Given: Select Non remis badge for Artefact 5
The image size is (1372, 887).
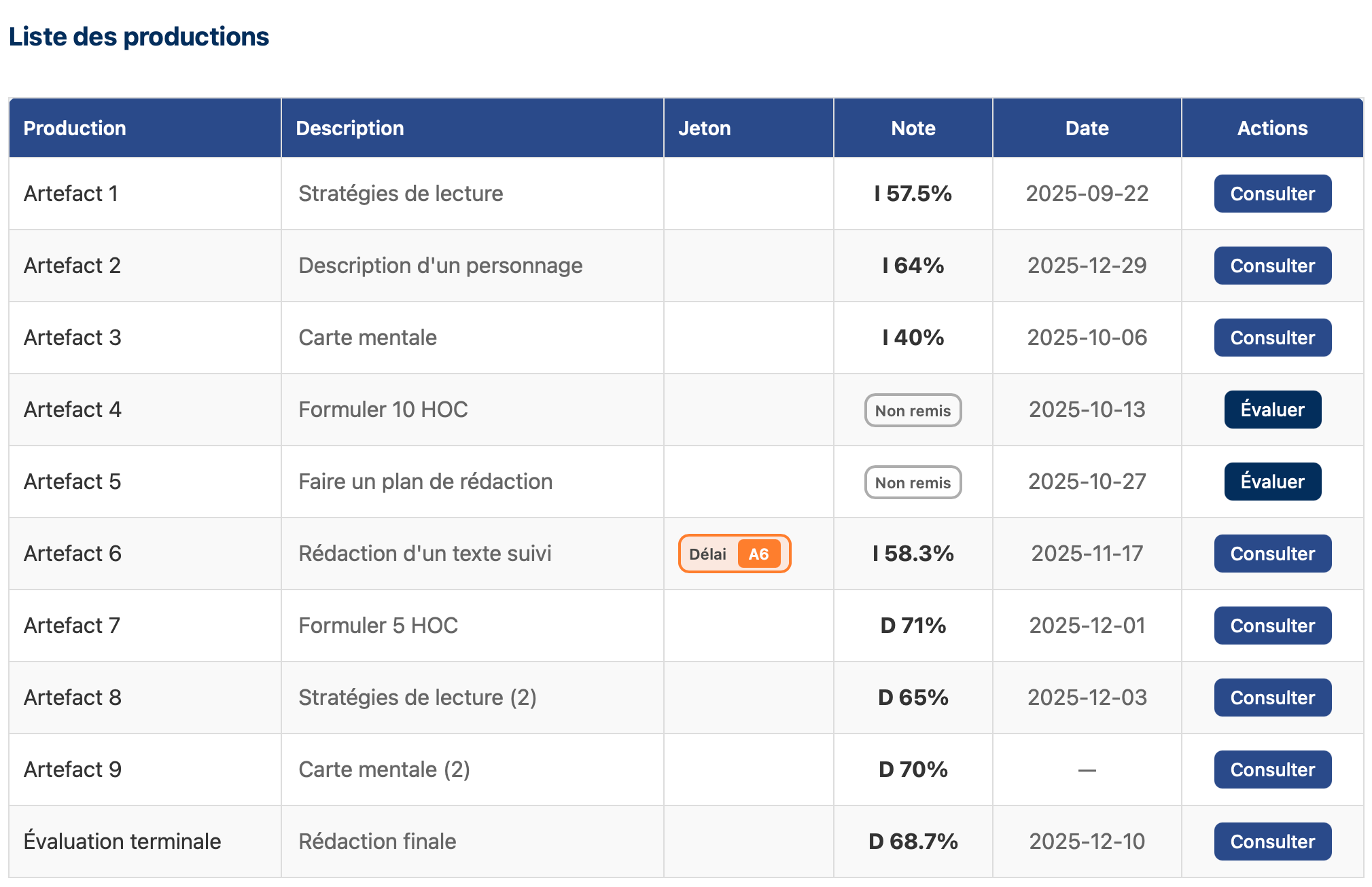Looking at the screenshot, I should click(x=912, y=482).
